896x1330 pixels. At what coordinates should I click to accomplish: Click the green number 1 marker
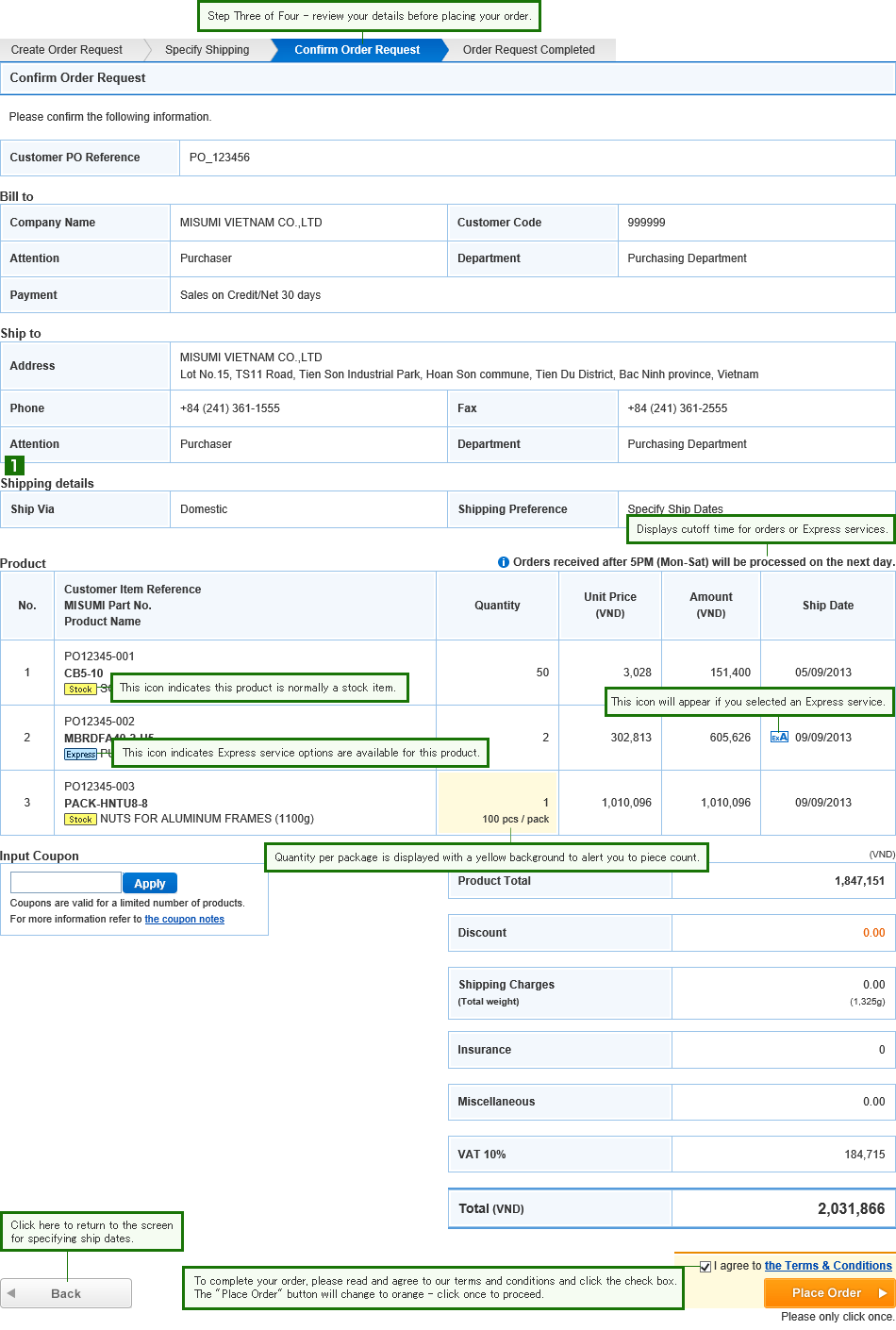click(14, 465)
